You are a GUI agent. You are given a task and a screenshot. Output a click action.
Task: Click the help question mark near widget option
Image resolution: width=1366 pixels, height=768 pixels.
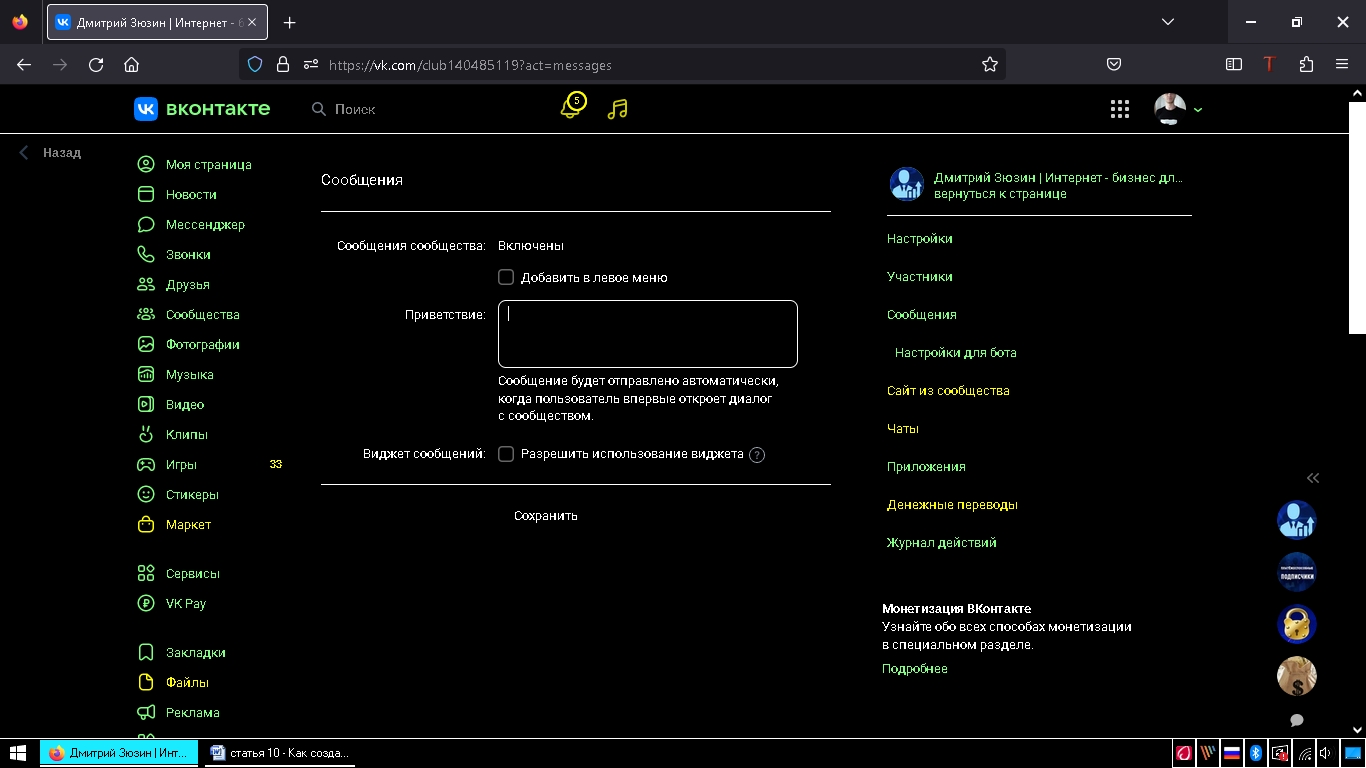[757, 455]
